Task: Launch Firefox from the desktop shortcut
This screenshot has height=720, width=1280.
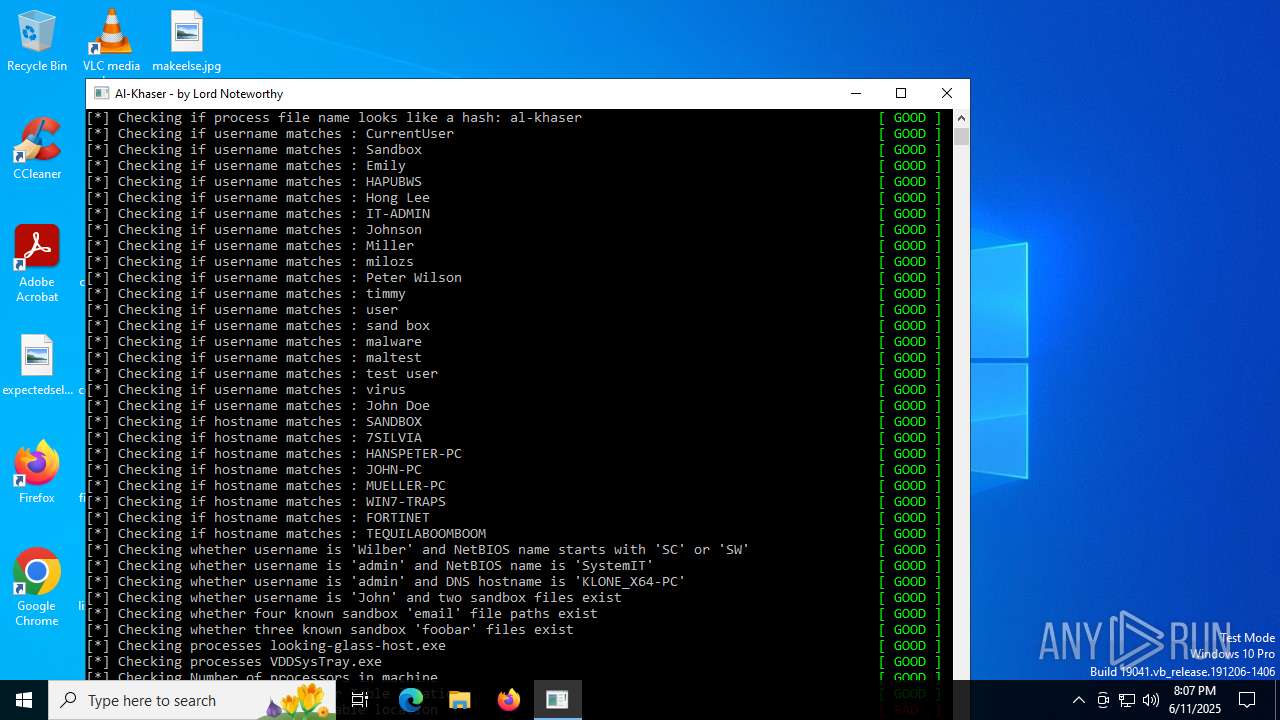Action: [37, 473]
